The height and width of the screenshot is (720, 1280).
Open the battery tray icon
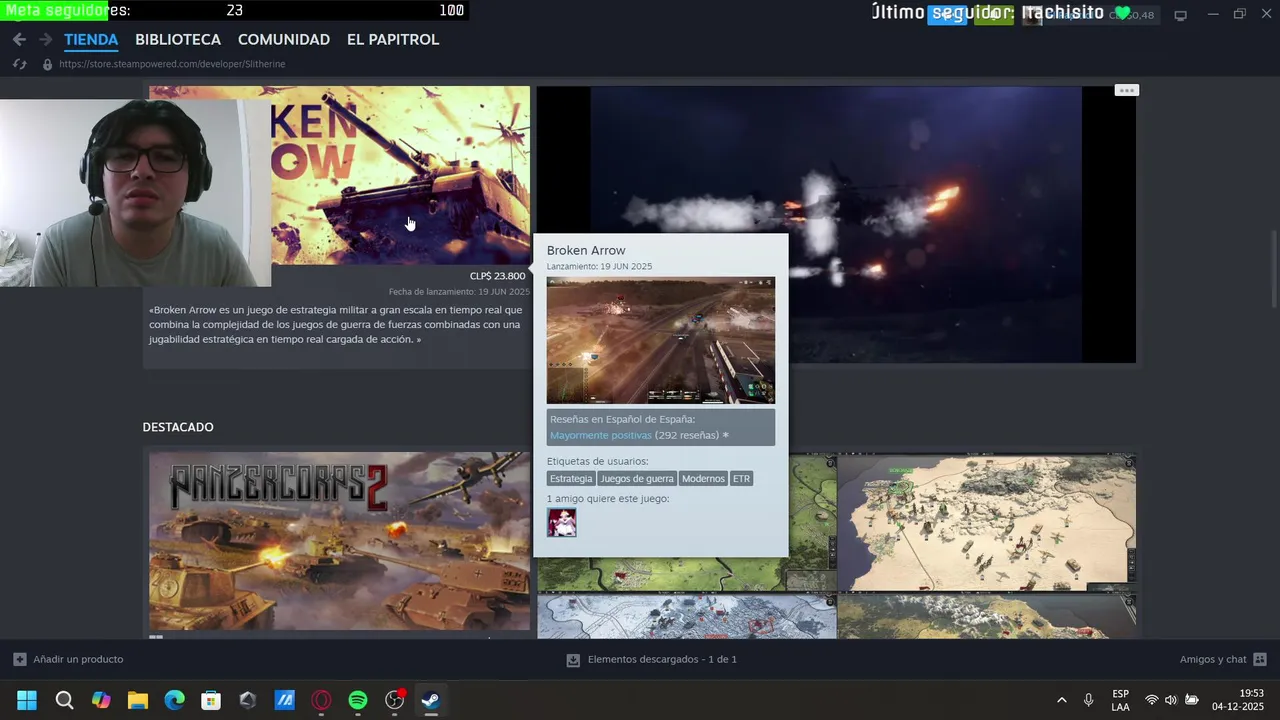pos(1191,700)
